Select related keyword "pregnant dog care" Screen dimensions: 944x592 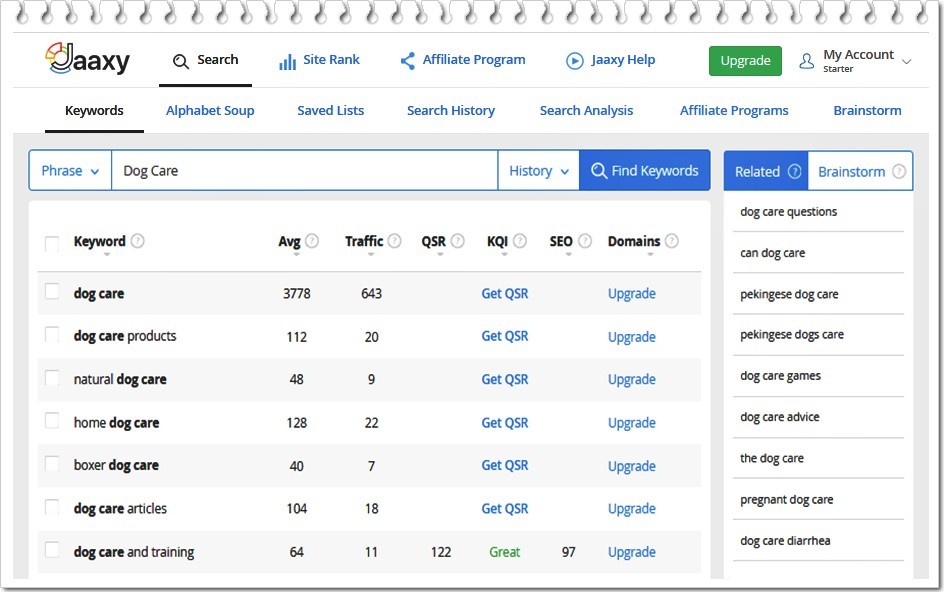[786, 499]
